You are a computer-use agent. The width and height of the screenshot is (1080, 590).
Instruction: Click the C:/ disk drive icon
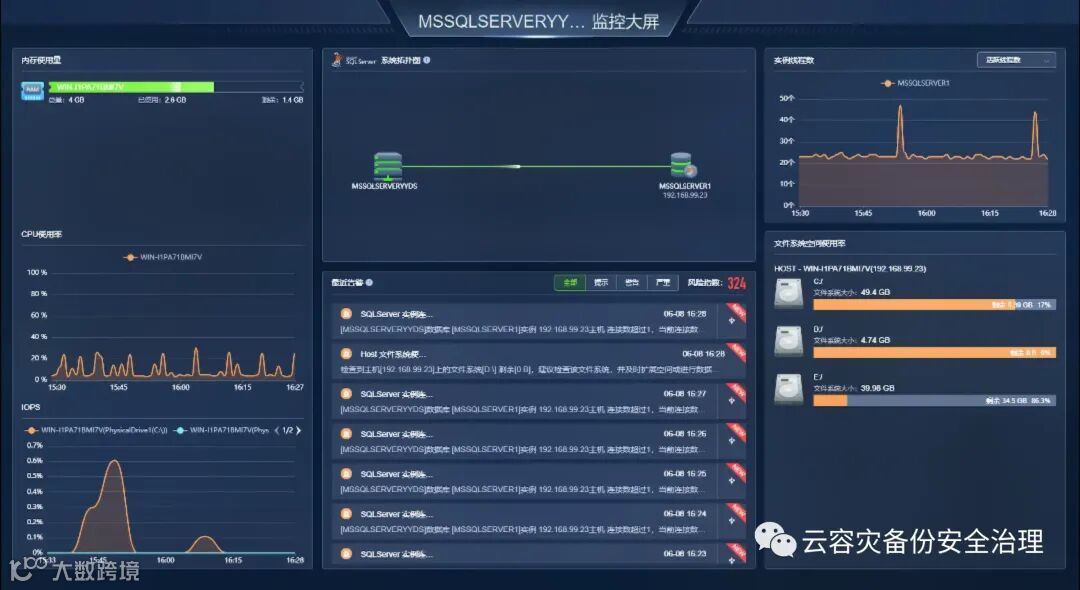coord(789,293)
